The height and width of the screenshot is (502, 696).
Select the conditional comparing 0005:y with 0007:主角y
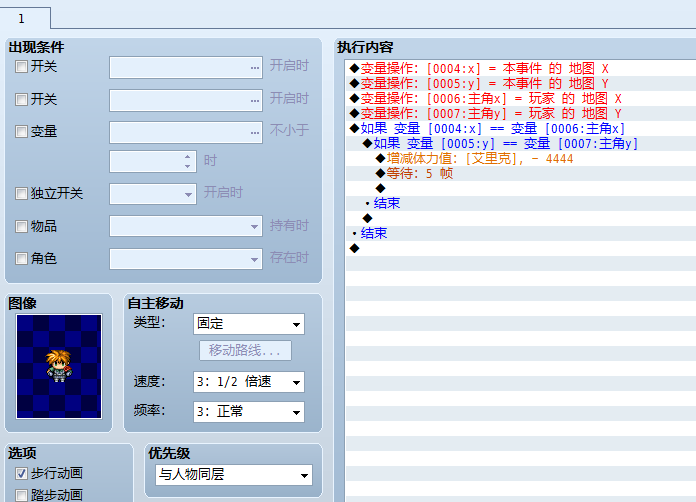(x=520, y=144)
